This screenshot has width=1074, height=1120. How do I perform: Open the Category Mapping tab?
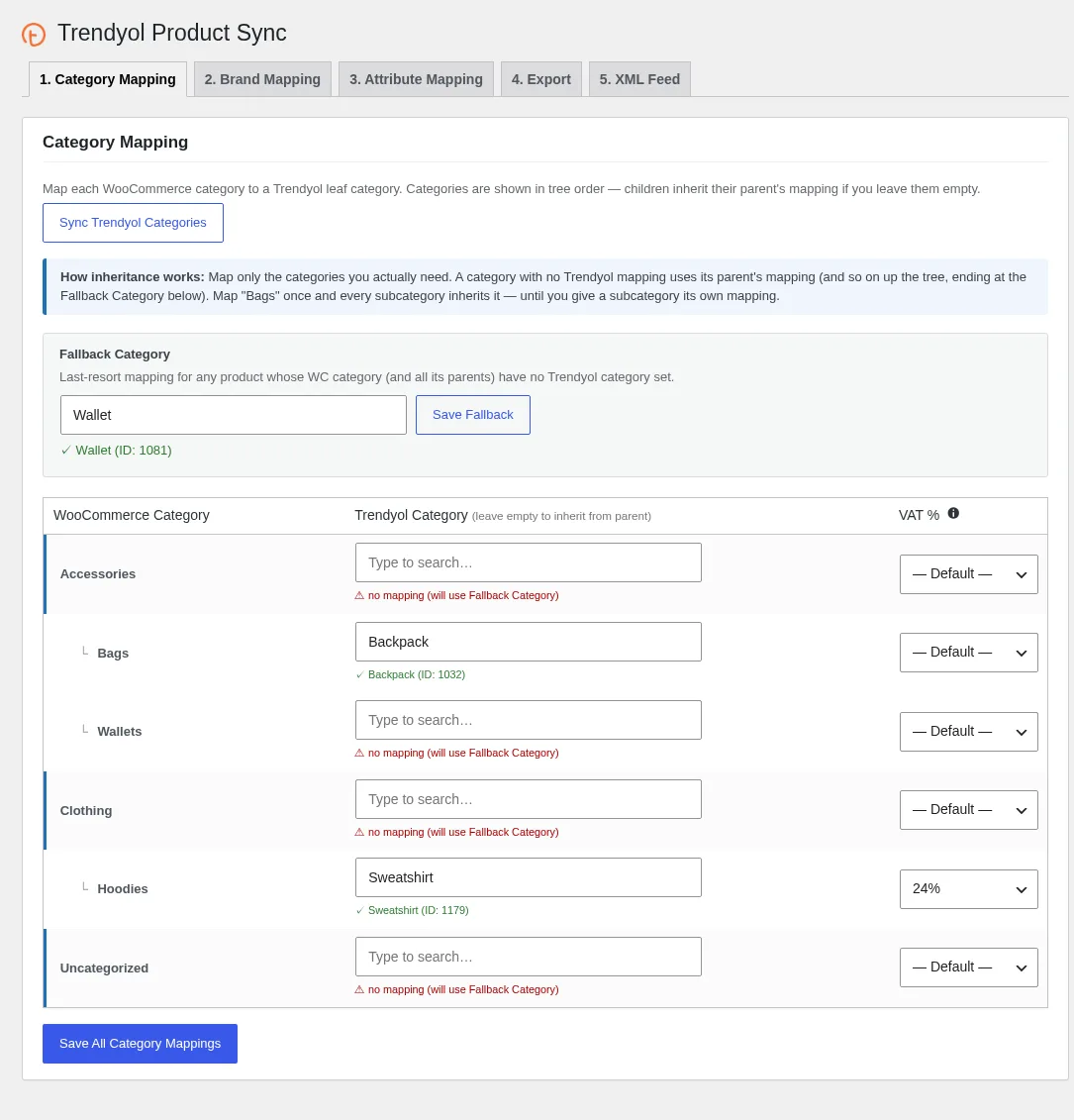[108, 79]
